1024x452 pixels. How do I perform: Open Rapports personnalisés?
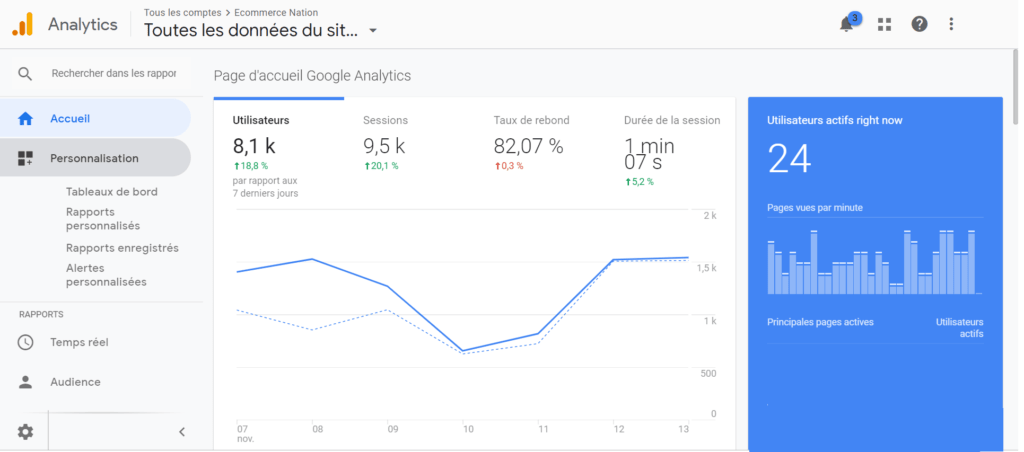click(103, 219)
